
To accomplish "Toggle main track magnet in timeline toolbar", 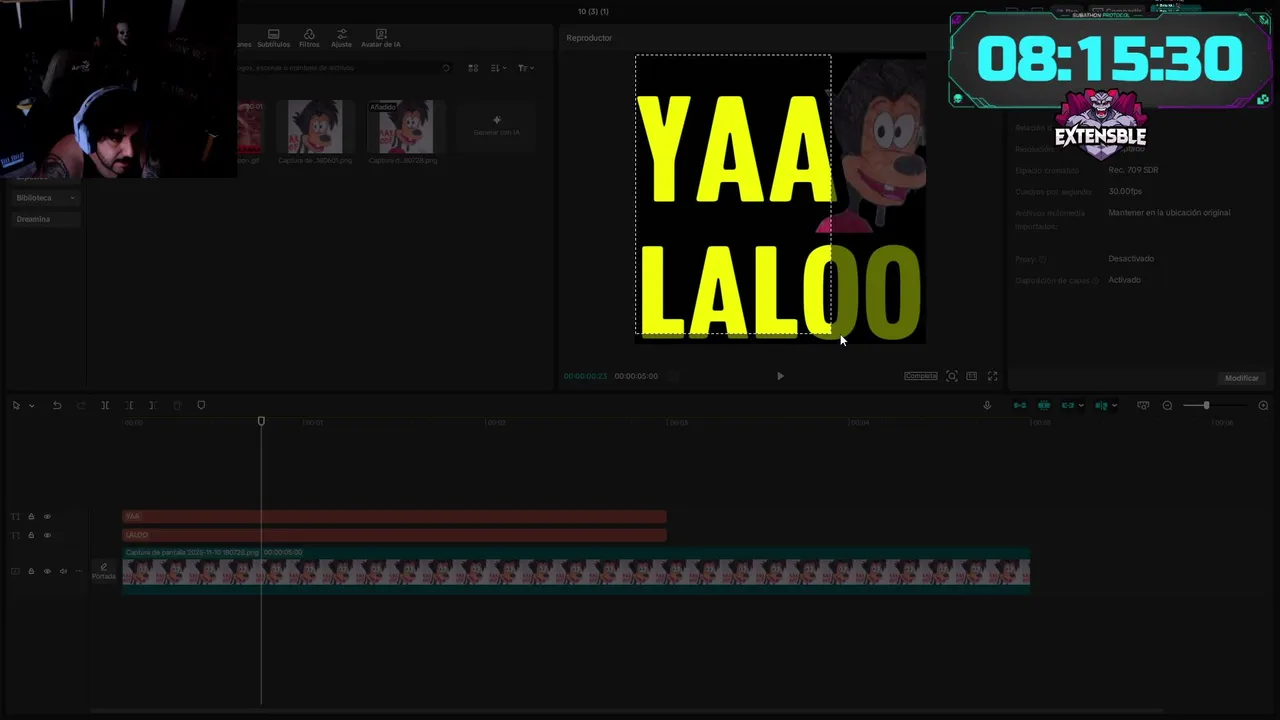I will 1020,405.
